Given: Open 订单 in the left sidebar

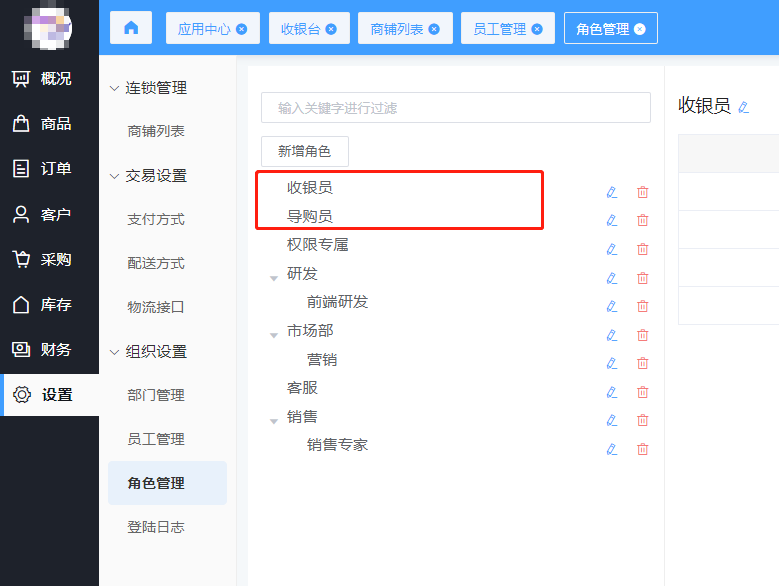Looking at the screenshot, I should click(x=55, y=168).
